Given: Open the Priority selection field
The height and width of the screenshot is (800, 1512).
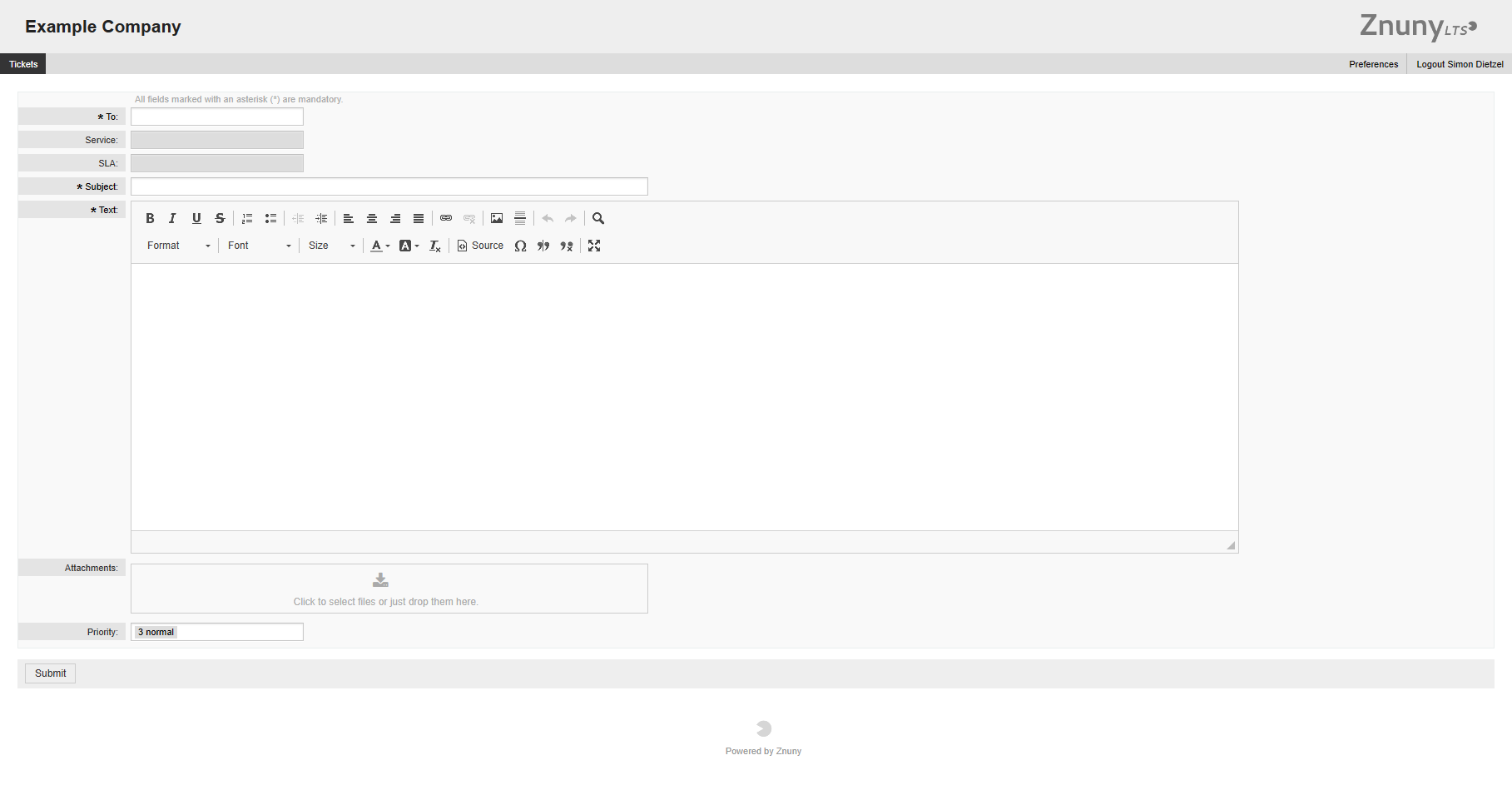Looking at the screenshot, I should click(217, 633).
